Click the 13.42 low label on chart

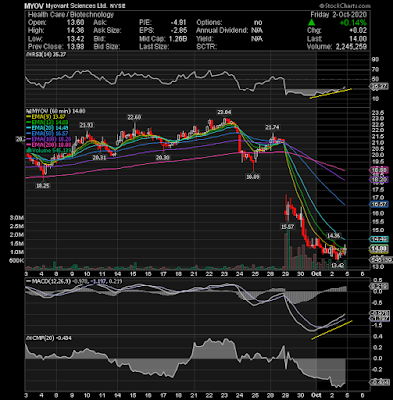(337, 266)
